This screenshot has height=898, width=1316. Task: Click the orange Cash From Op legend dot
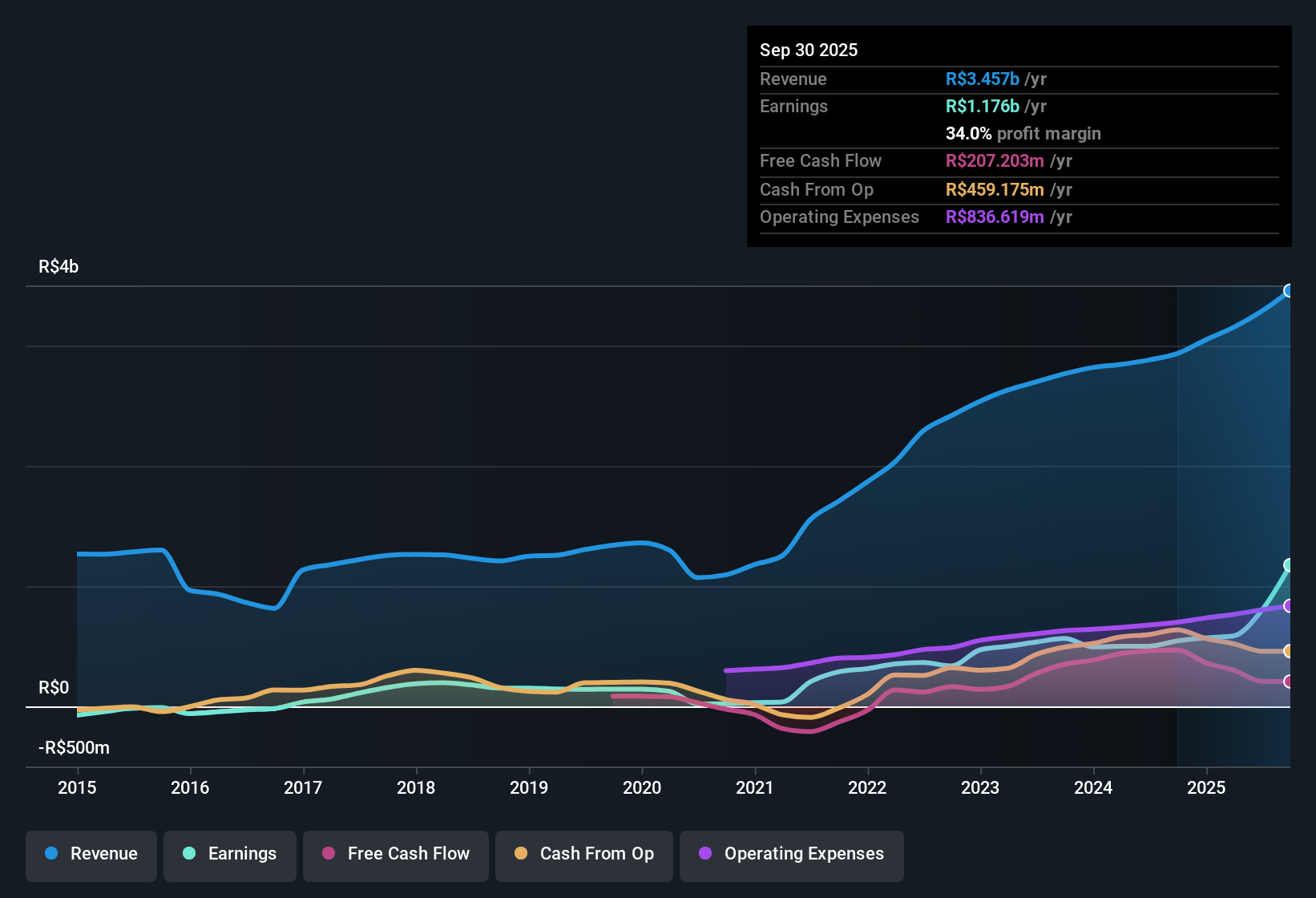tap(521, 854)
